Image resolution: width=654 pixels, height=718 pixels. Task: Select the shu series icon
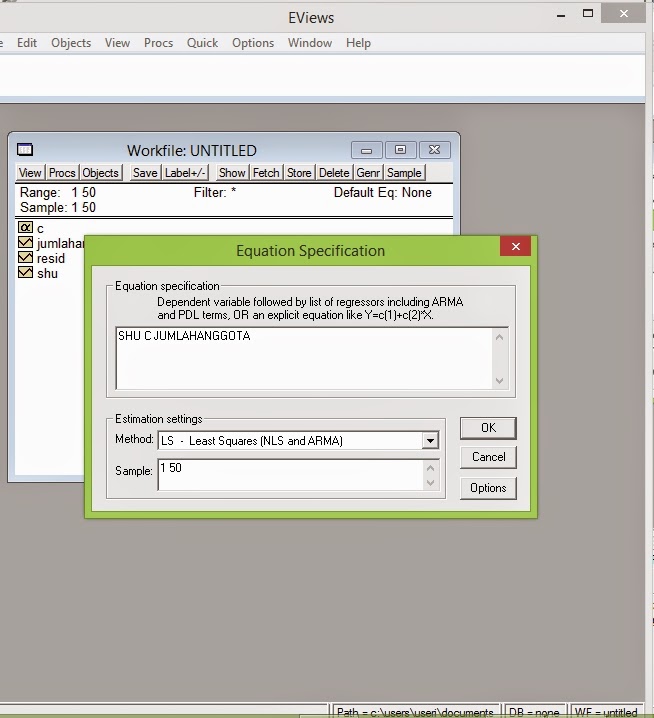tap(26, 272)
